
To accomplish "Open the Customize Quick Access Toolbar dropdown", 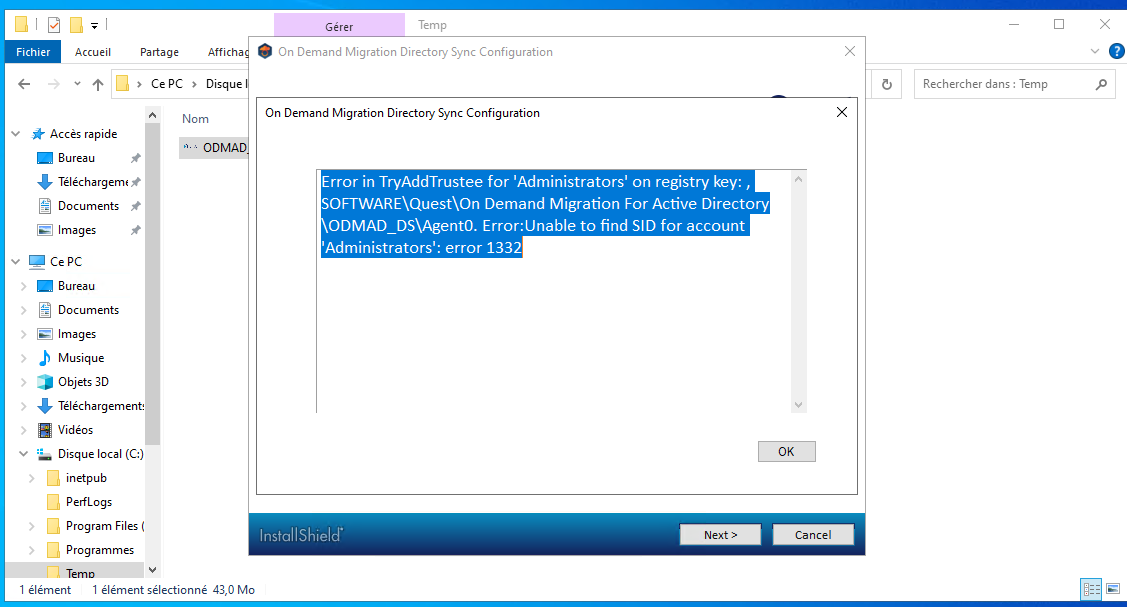I will [94, 26].
